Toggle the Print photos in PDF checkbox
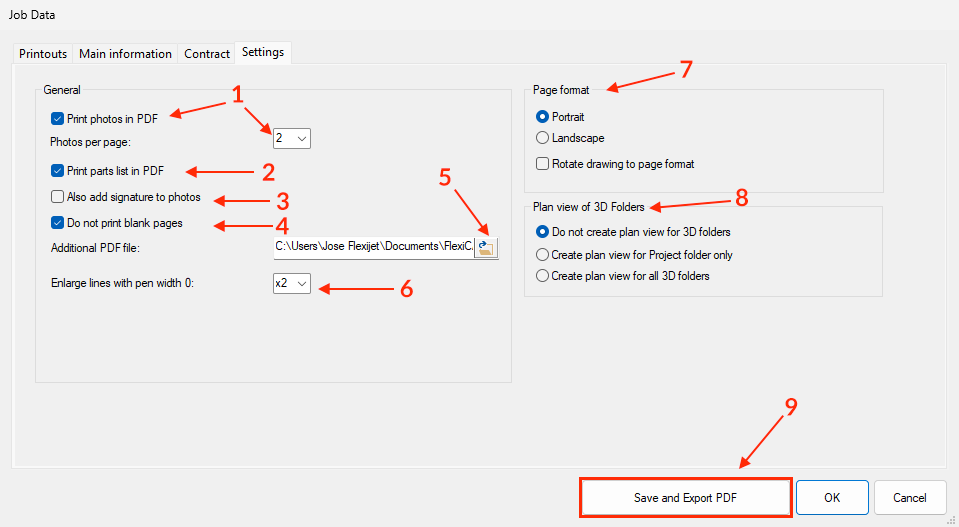 pyautogui.click(x=58, y=118)
